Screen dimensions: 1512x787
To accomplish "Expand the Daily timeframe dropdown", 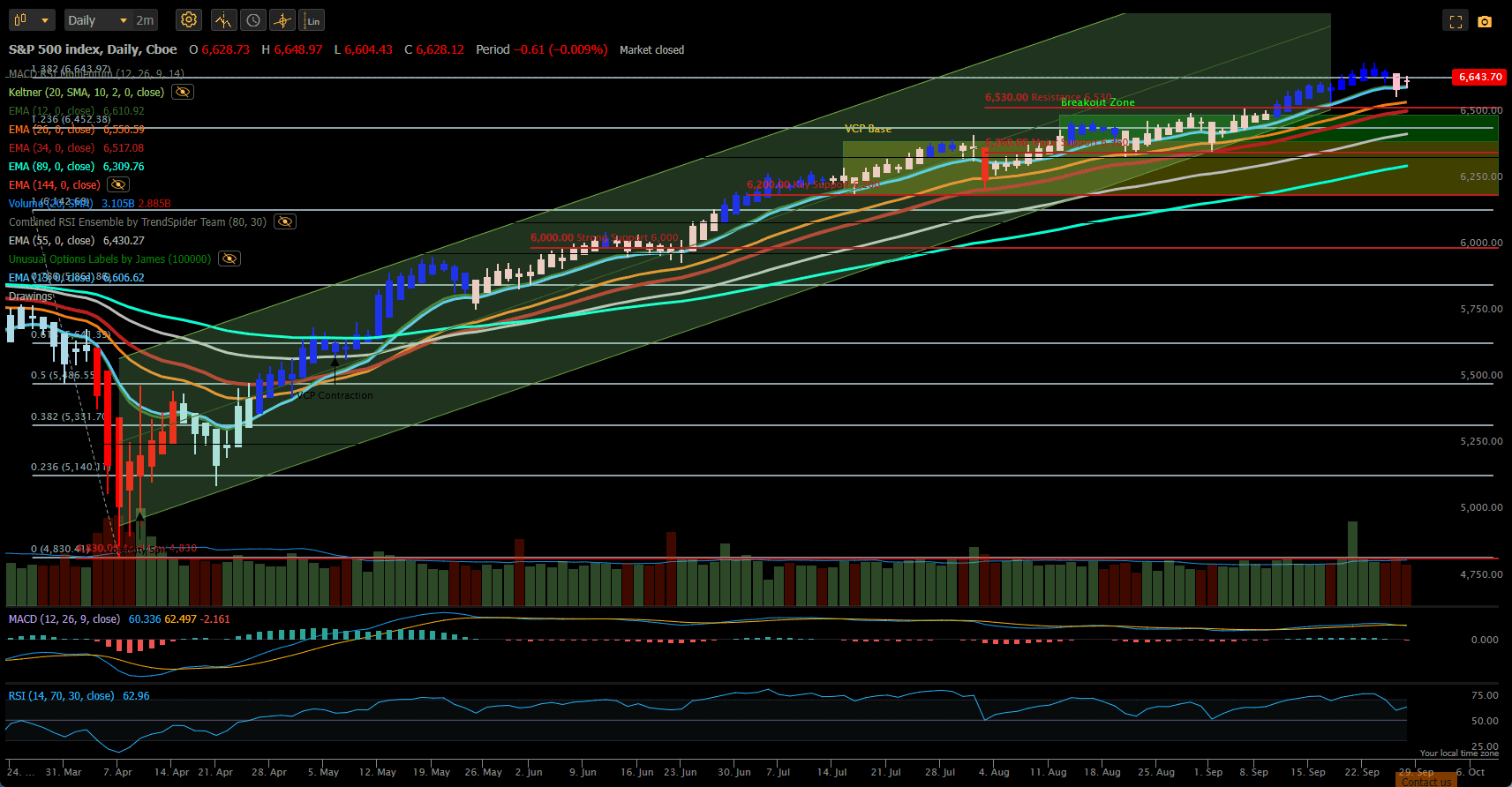I will 99,19.
